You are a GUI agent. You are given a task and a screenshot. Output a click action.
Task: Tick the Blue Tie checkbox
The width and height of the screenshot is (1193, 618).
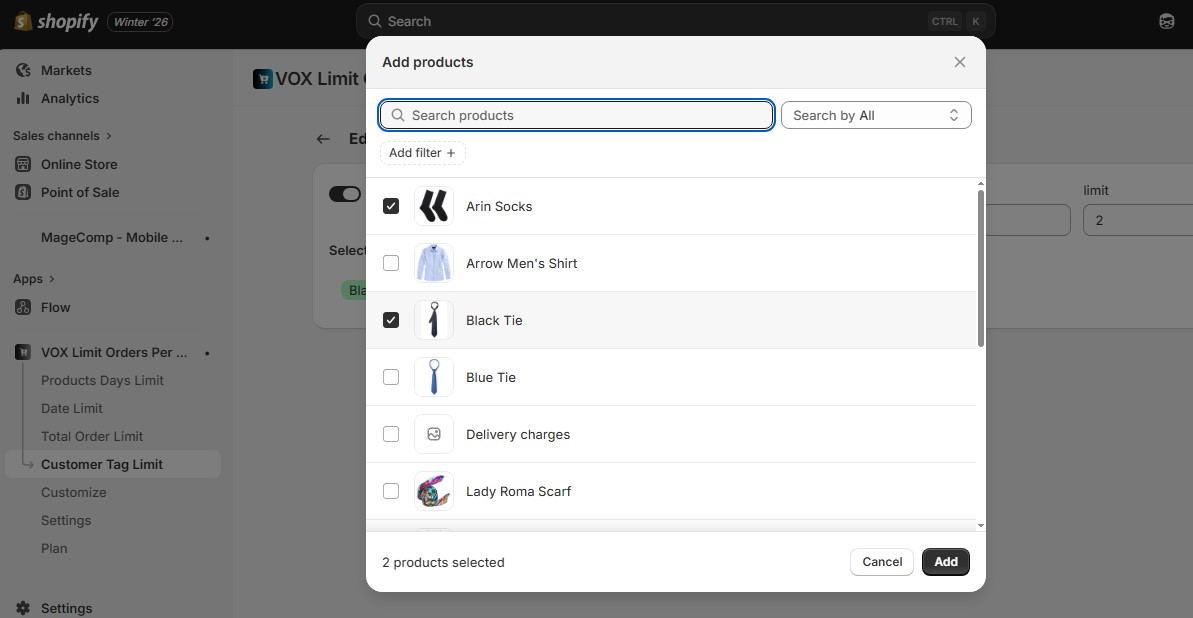click(x=391, y=377)
